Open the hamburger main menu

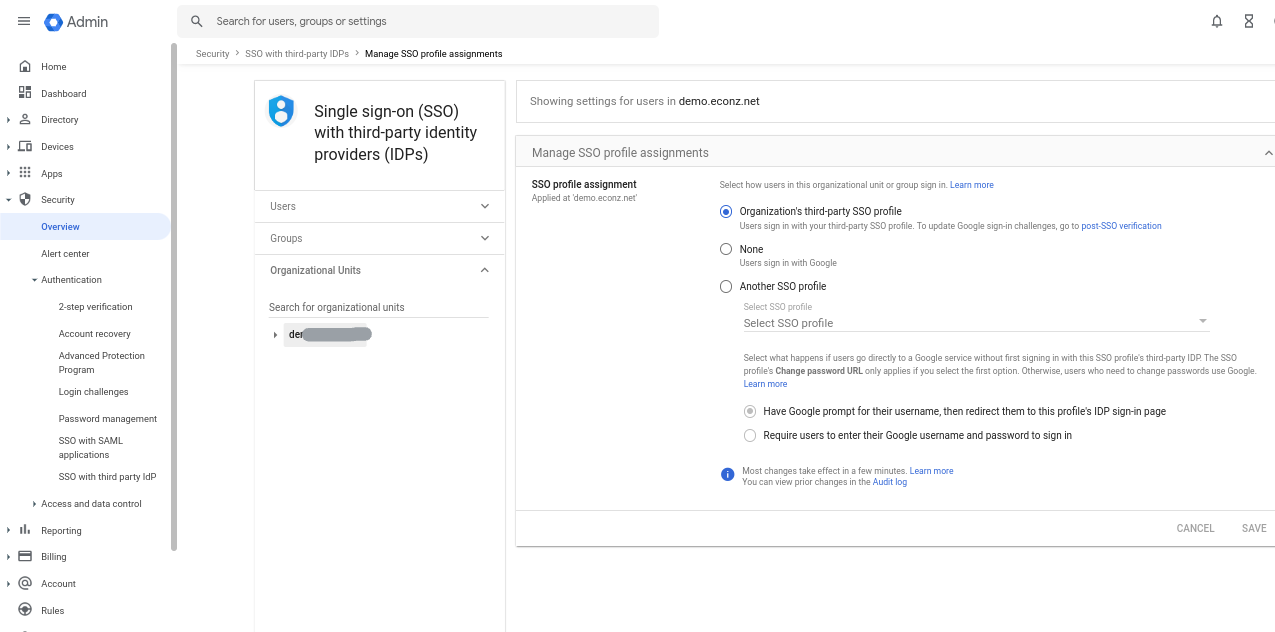(24, 21)
